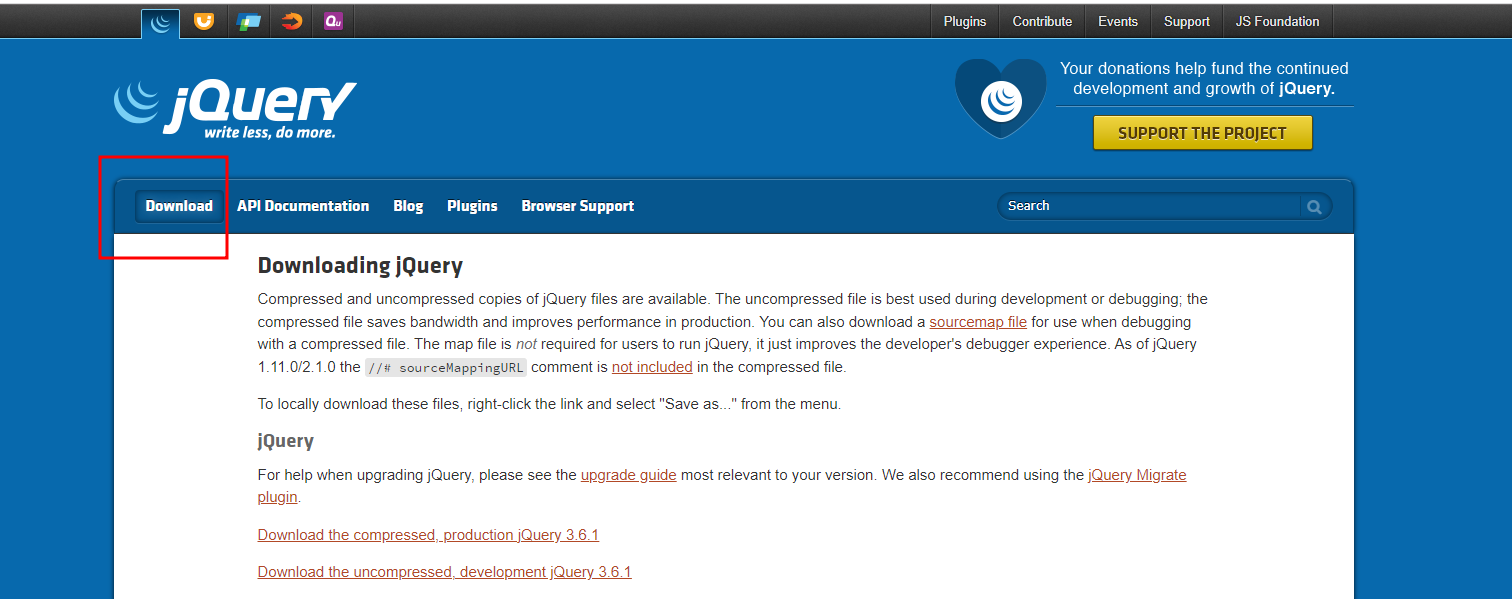Download the compressed production jQuery 3.6.1
The height and width of the screenshot is (599, 1512).
428,535
